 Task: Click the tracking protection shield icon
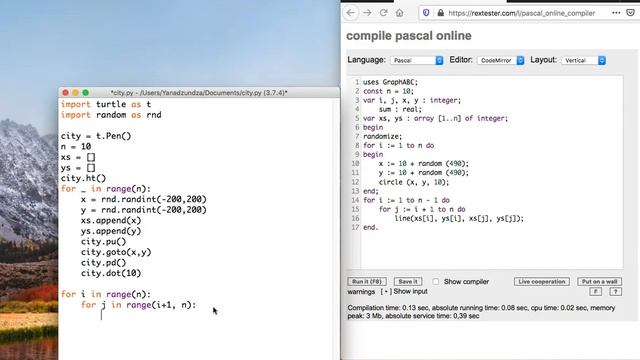tap(426, 13)
